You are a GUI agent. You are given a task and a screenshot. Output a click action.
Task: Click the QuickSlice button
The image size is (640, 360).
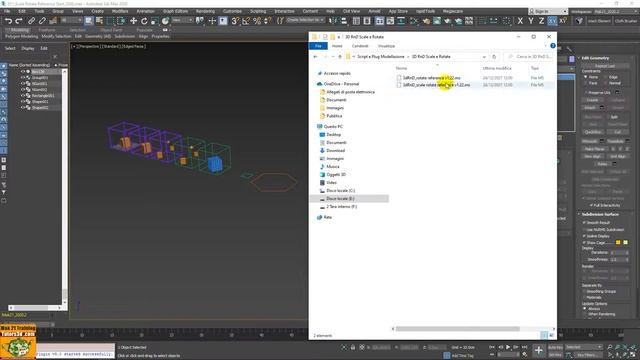[x=593, y=132]
